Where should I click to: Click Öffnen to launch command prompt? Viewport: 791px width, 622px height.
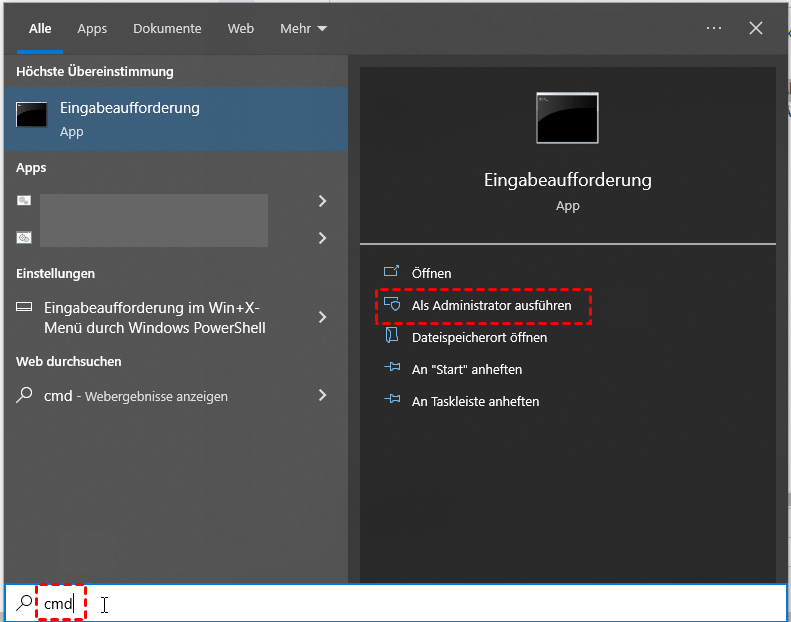point(431,273)
